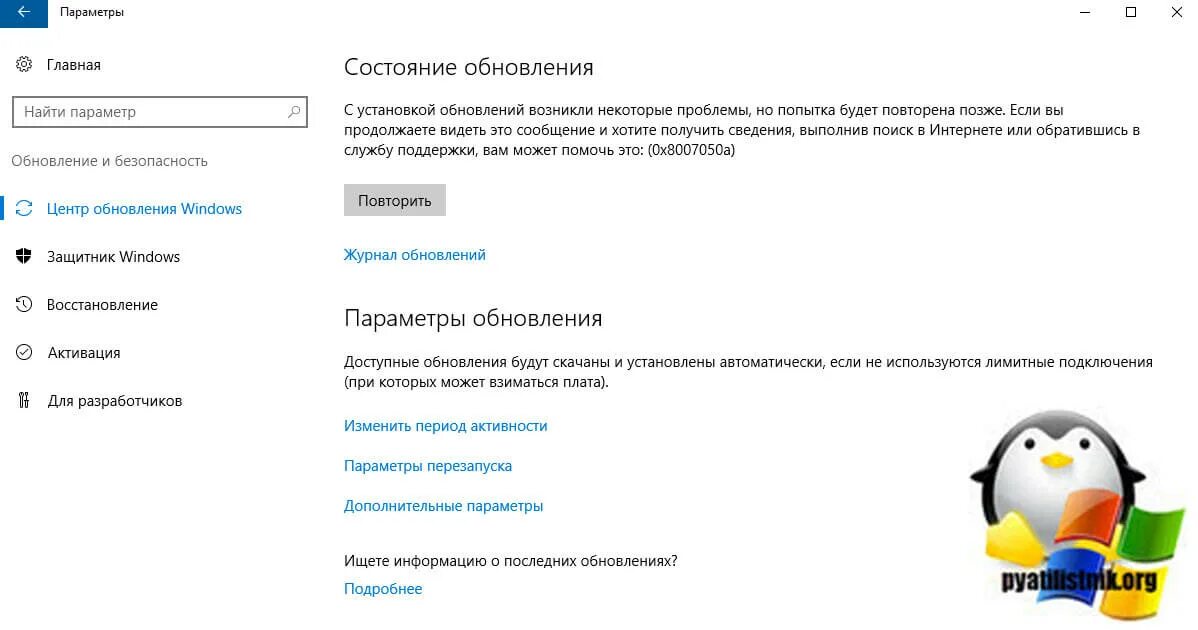This screenshot has width=1198, height=630.
Task: Click the Восстановление history icon
Action: 24,304
